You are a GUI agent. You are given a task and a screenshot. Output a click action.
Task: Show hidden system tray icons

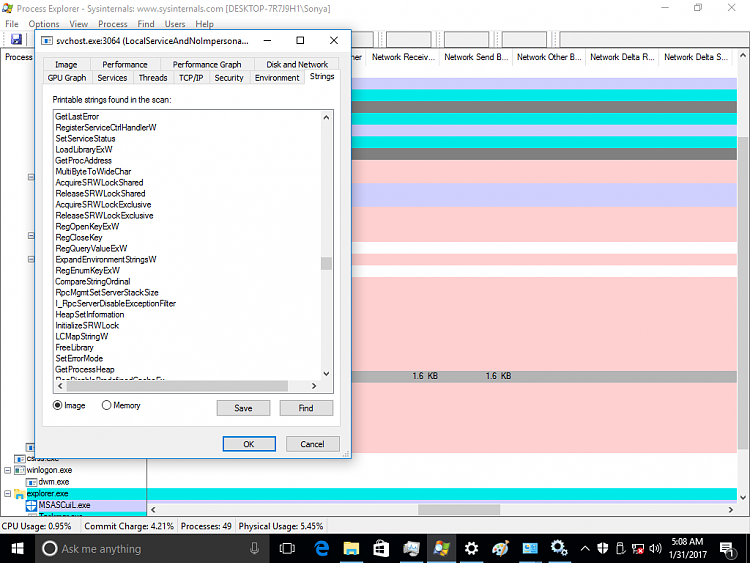click(x=585, y=549)
